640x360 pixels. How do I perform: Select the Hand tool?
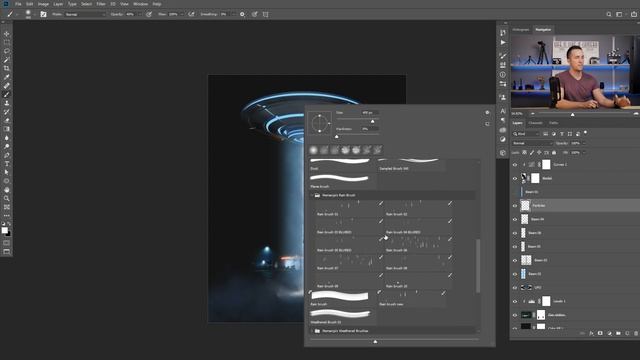pos(7,190)
